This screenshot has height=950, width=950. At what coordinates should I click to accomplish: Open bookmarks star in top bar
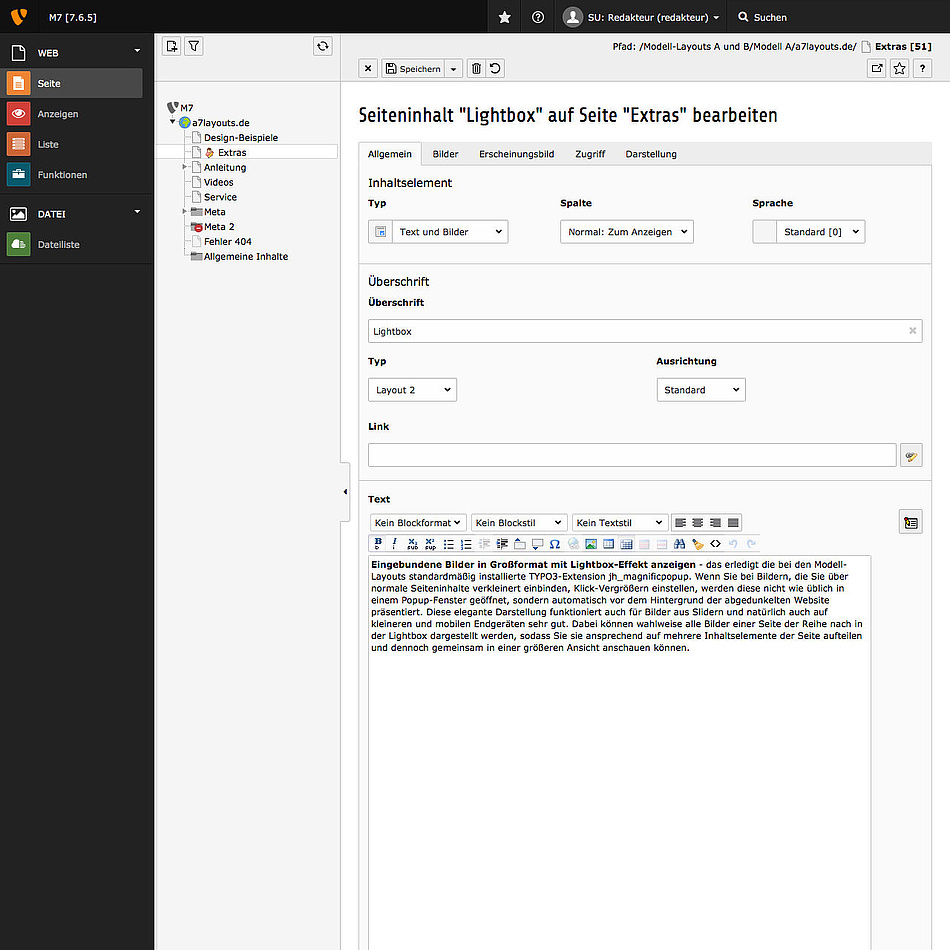504,17
